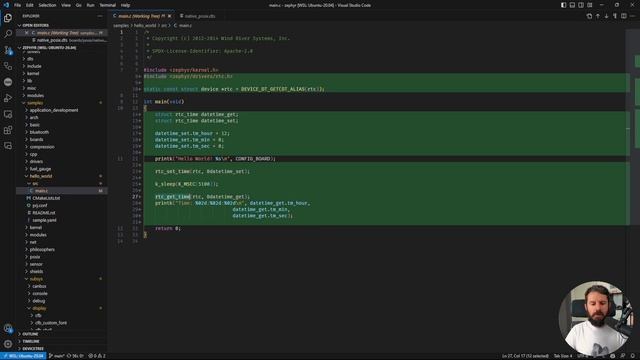The width and height of the screenshot is (640, 360).
Task: Click main.c in the breadcrumb
Action: tap(185, 25)
